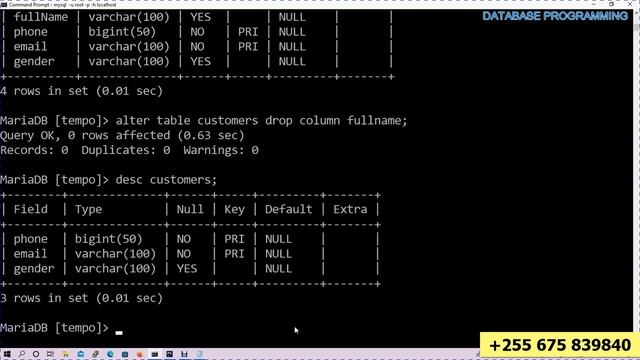Screen dimensions: 640x360
Task: Close the Command Prompt window
Action: point(631,4)
